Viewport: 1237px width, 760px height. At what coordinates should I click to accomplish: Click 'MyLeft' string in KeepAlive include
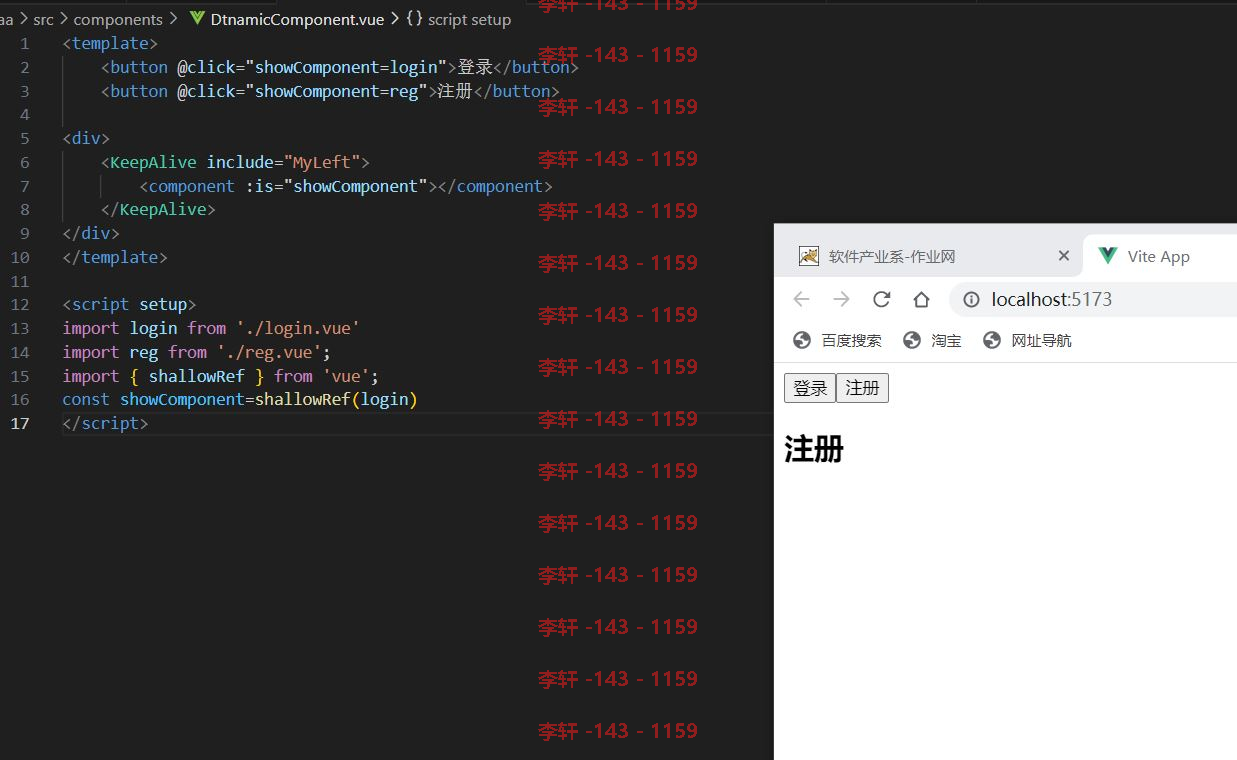click(322, 162)
